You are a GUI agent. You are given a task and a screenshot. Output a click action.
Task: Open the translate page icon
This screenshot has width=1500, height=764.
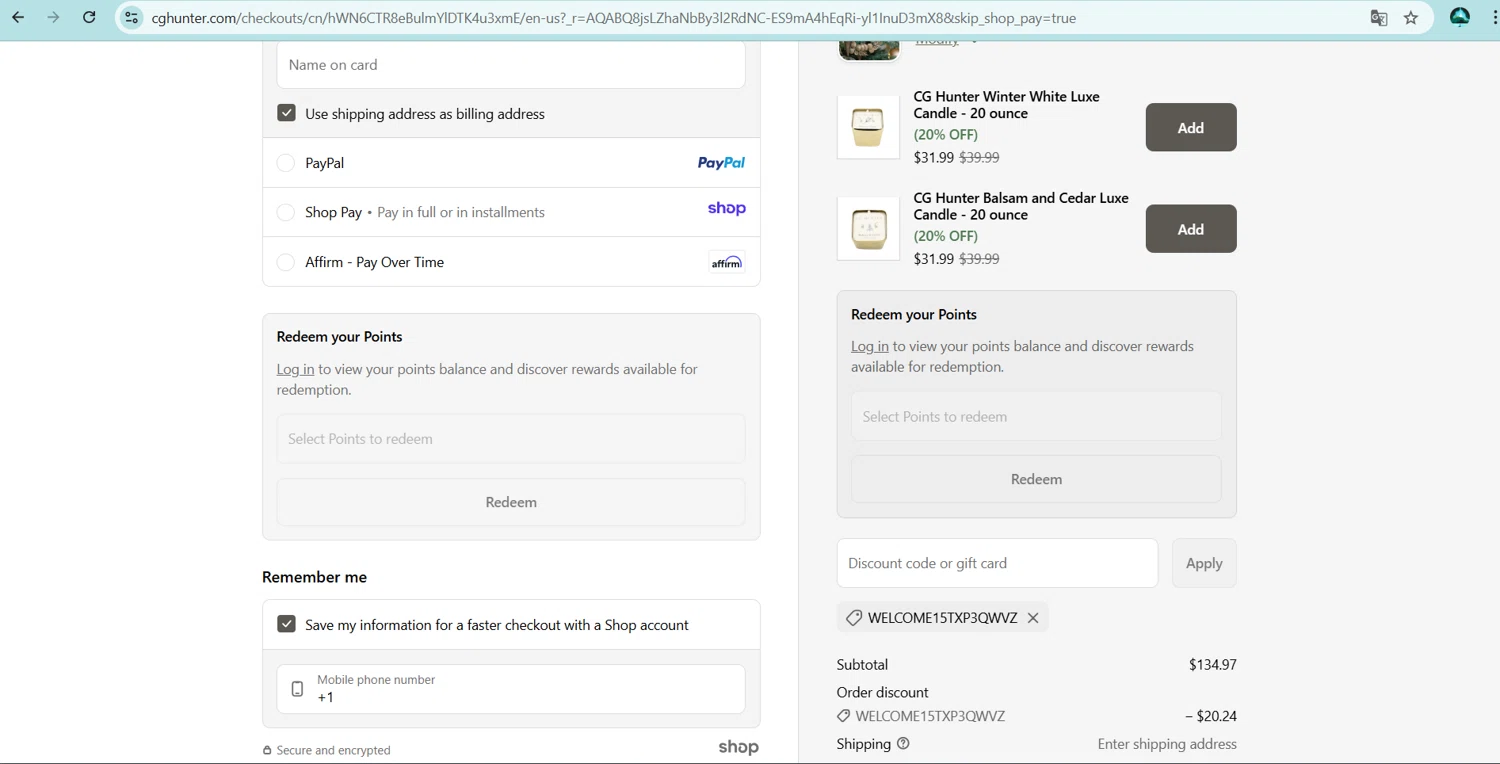click(1379, 18)
